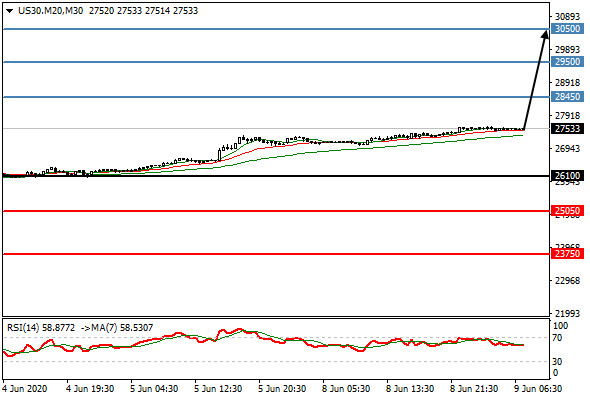The image size is (590, 400).
Task: Select the 28450 blue price label
Action: point(568,97)
